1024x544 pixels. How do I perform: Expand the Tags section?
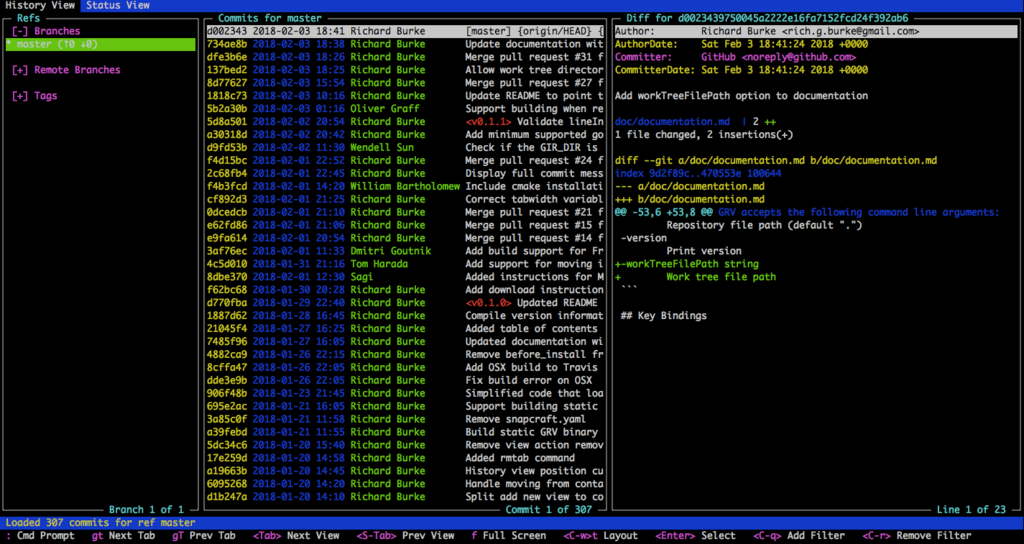pos(35,96)
